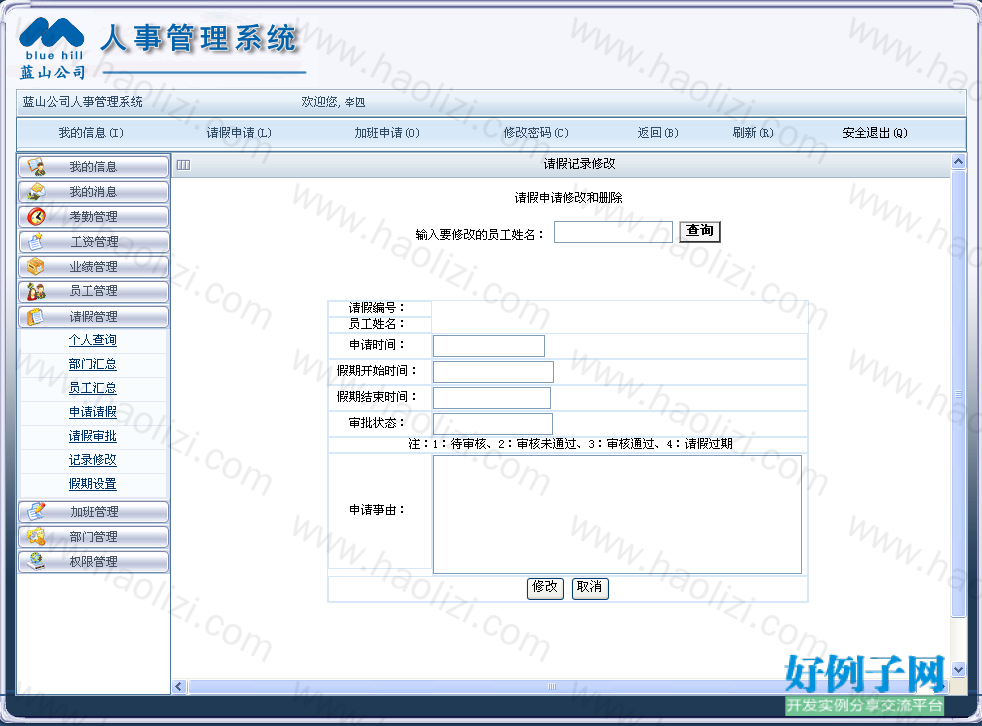Focus the 假期结束时间 input field
Viewport: 982px width, 726px height.
492,398
